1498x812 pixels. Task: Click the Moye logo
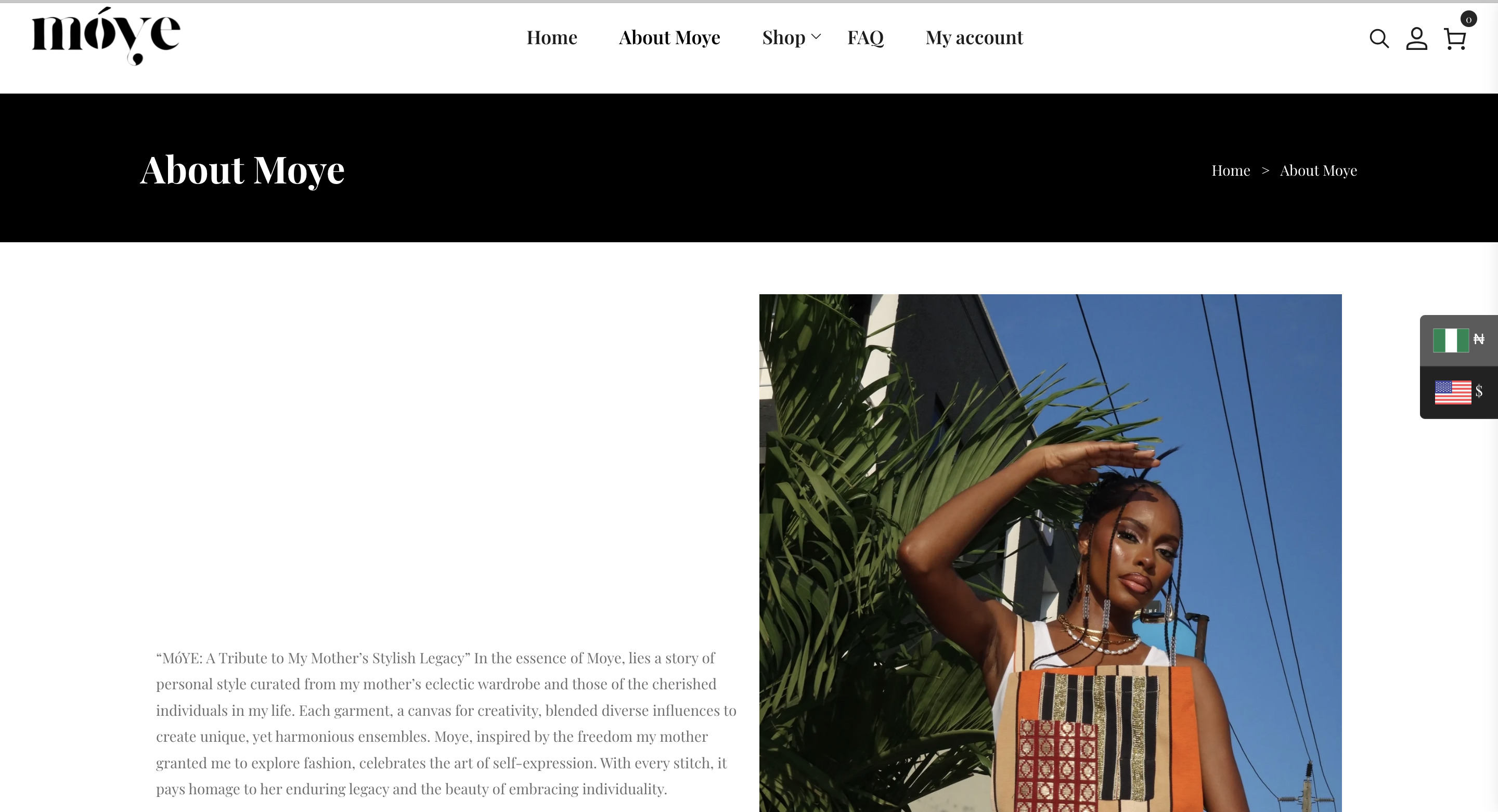[106, 36]
